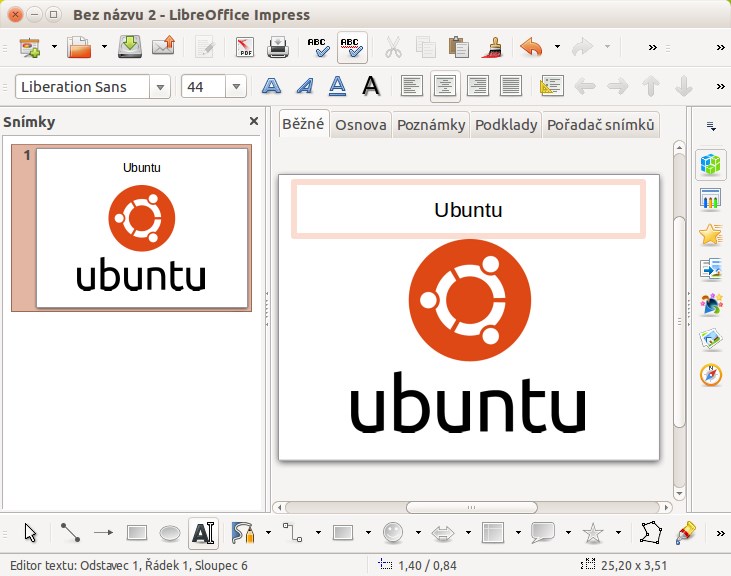Cut selection with the scissors icon
The width and height of the screenshot is (731, 576).
pos(393,48)
